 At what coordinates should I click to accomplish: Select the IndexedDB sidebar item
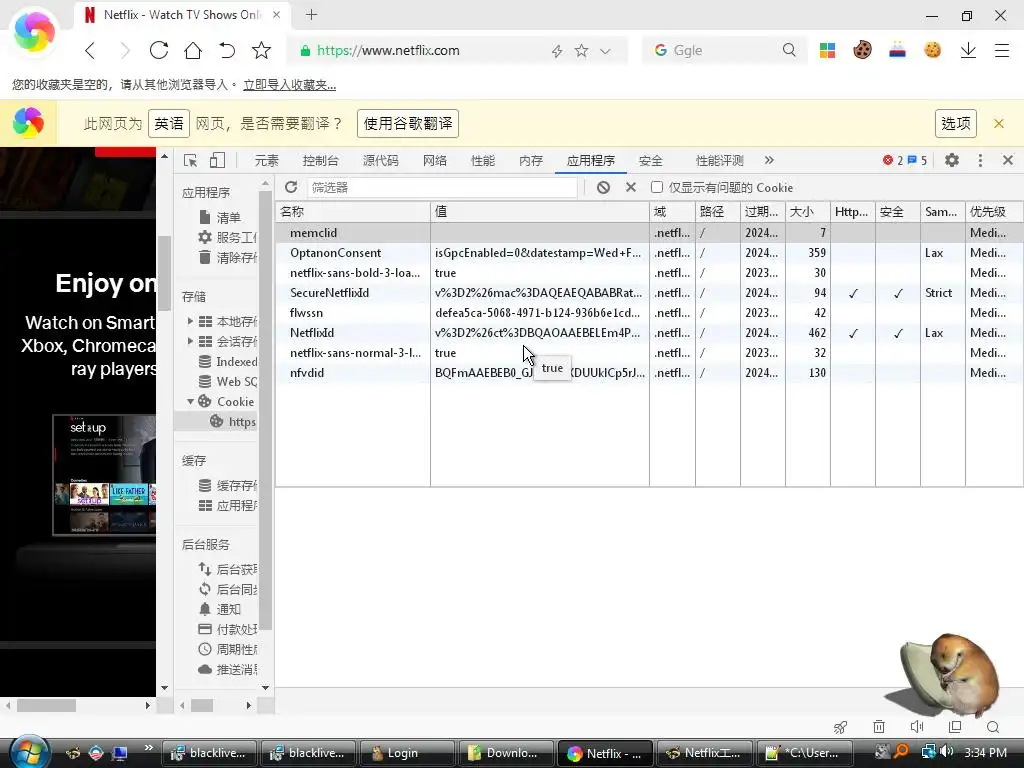click(228, 362)
